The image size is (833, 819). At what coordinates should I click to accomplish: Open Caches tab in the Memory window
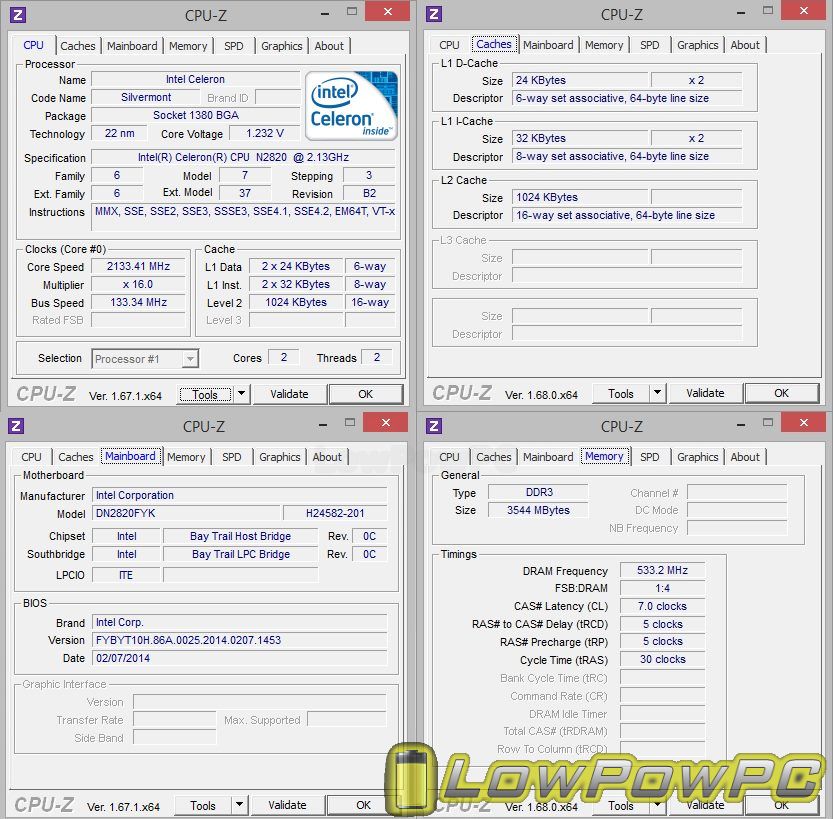[494, 457]
